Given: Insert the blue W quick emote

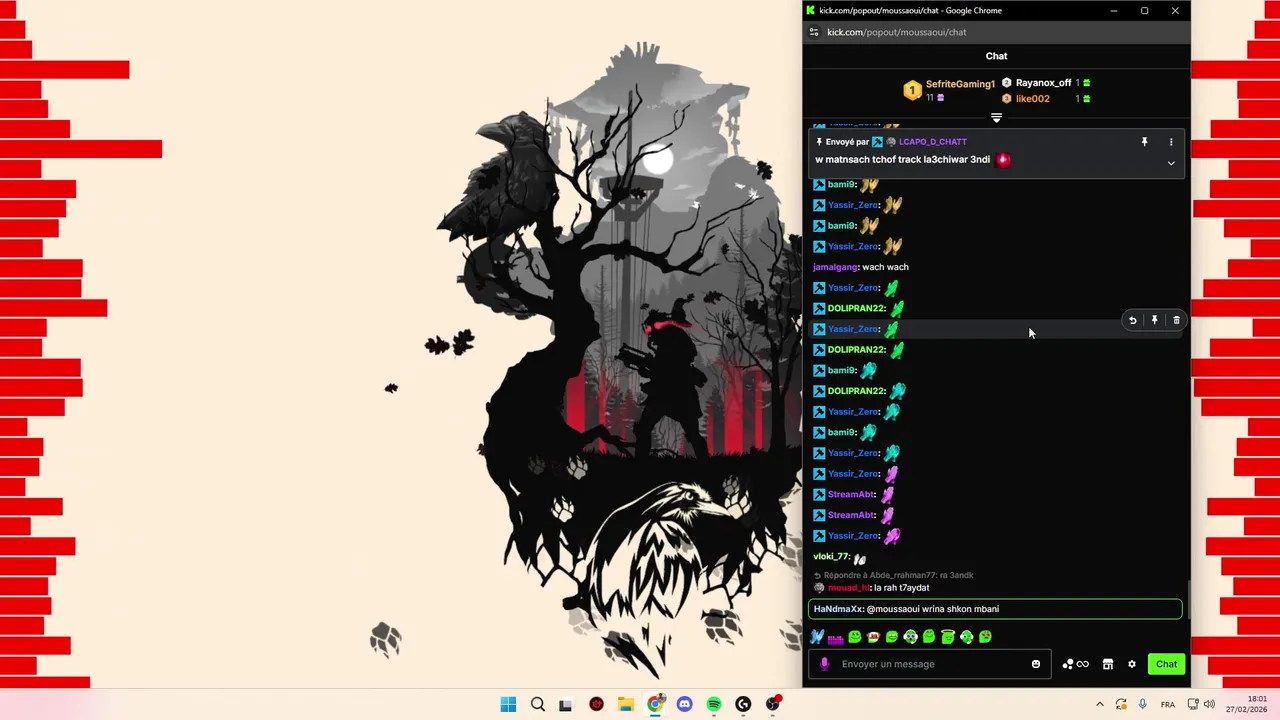Looking at the screenshot, I should click(817, 637).
